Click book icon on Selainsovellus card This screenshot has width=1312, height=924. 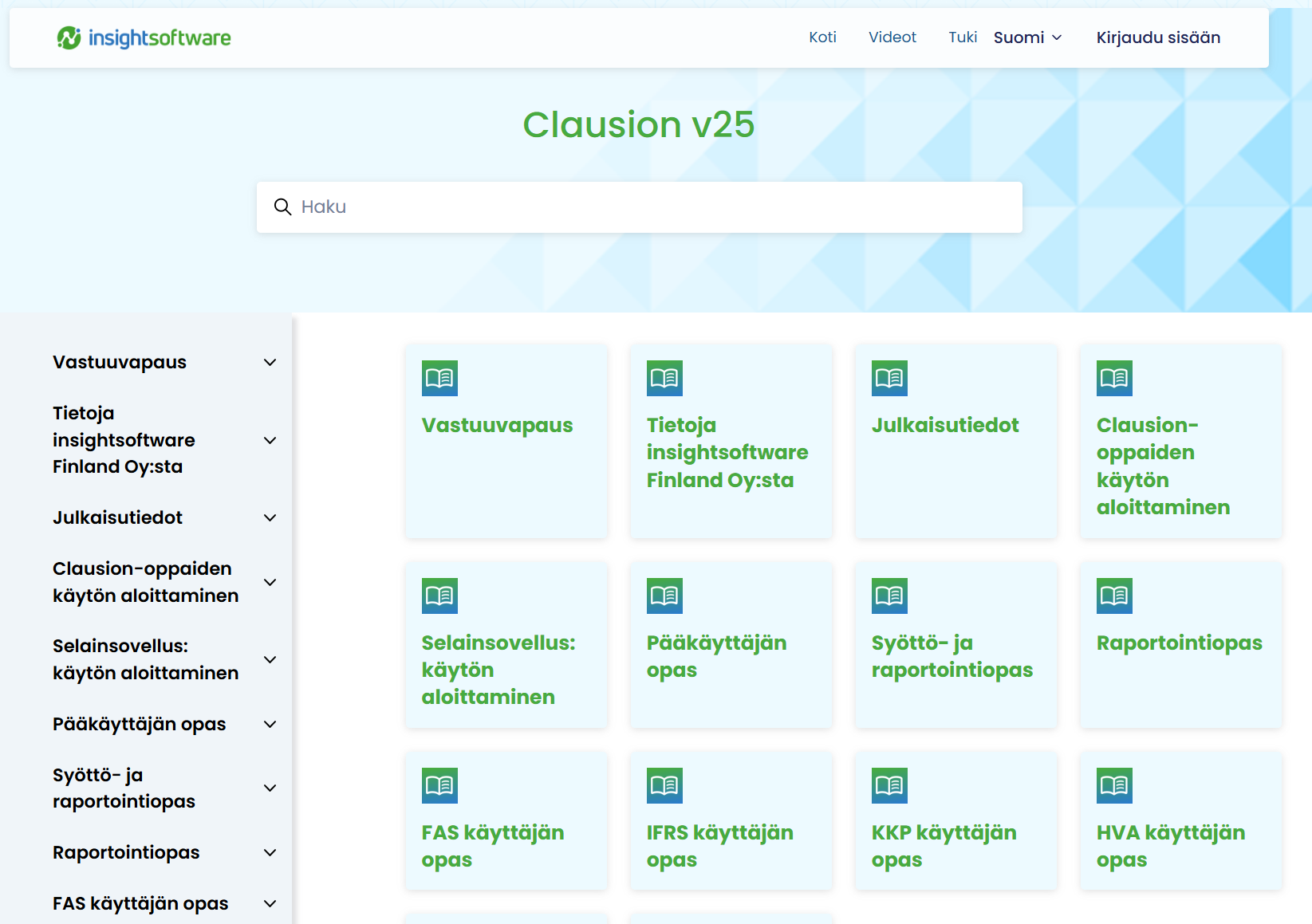439,596
